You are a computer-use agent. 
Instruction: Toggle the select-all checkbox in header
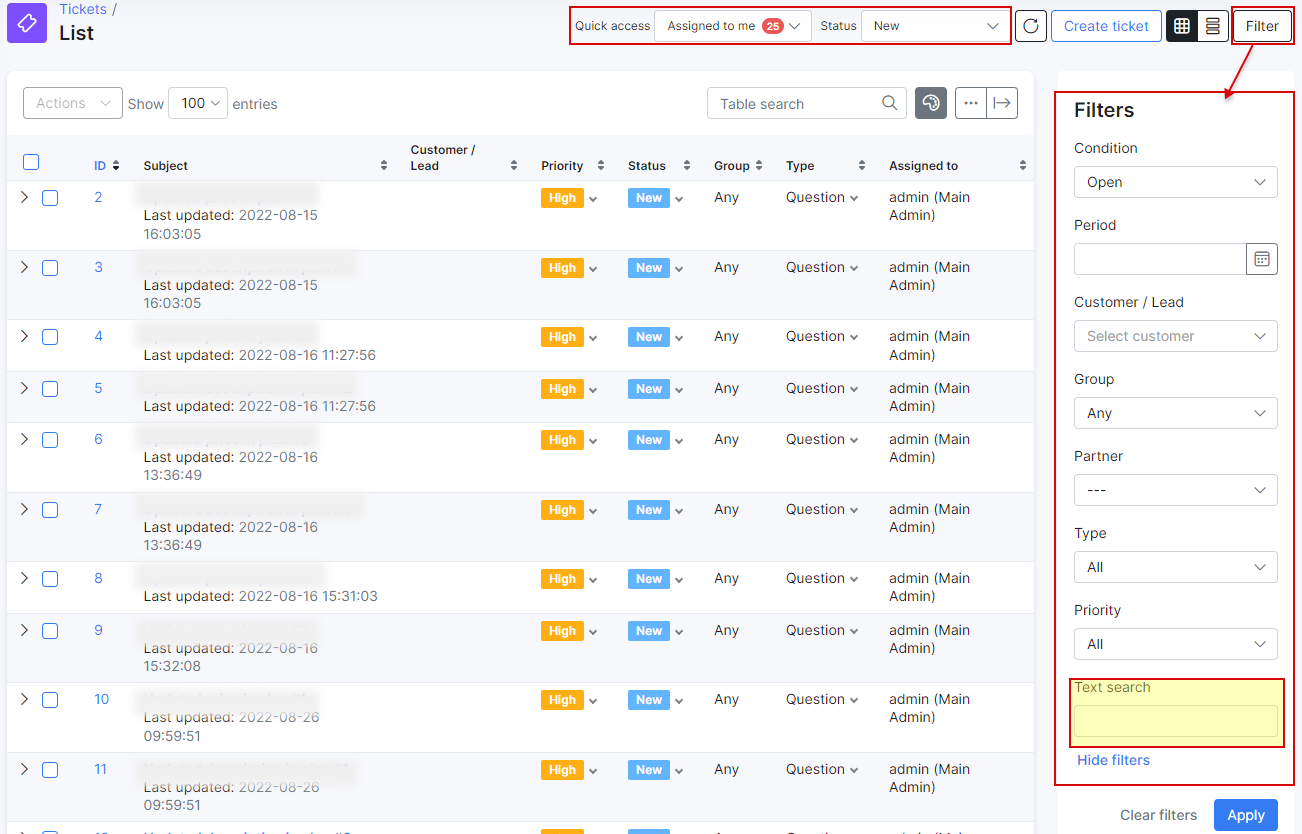coord(31,162)
